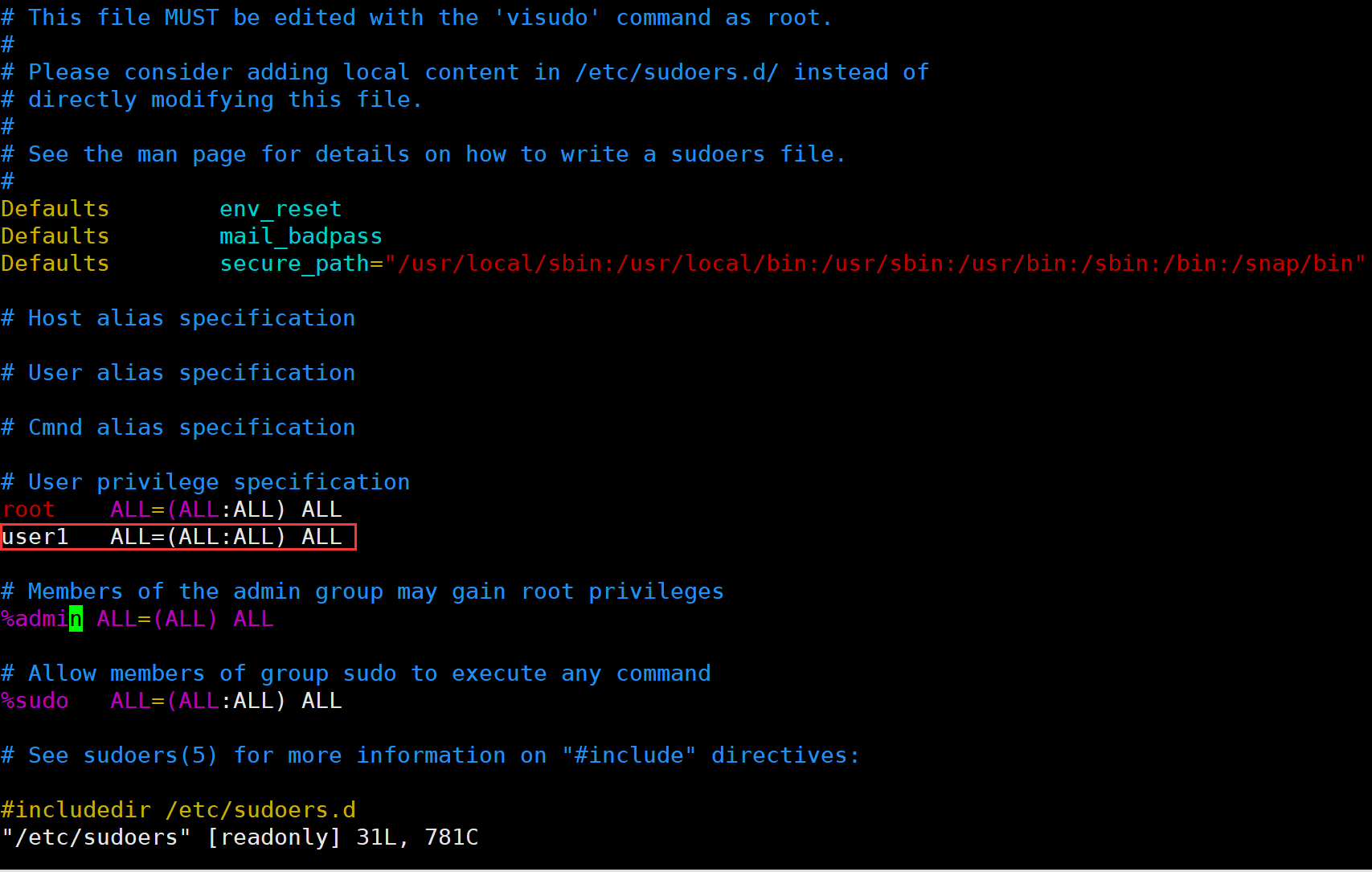The image size is (1372, 872).
Task: Click 'directly modifying this file' comment
Action: tap(212, 100)
